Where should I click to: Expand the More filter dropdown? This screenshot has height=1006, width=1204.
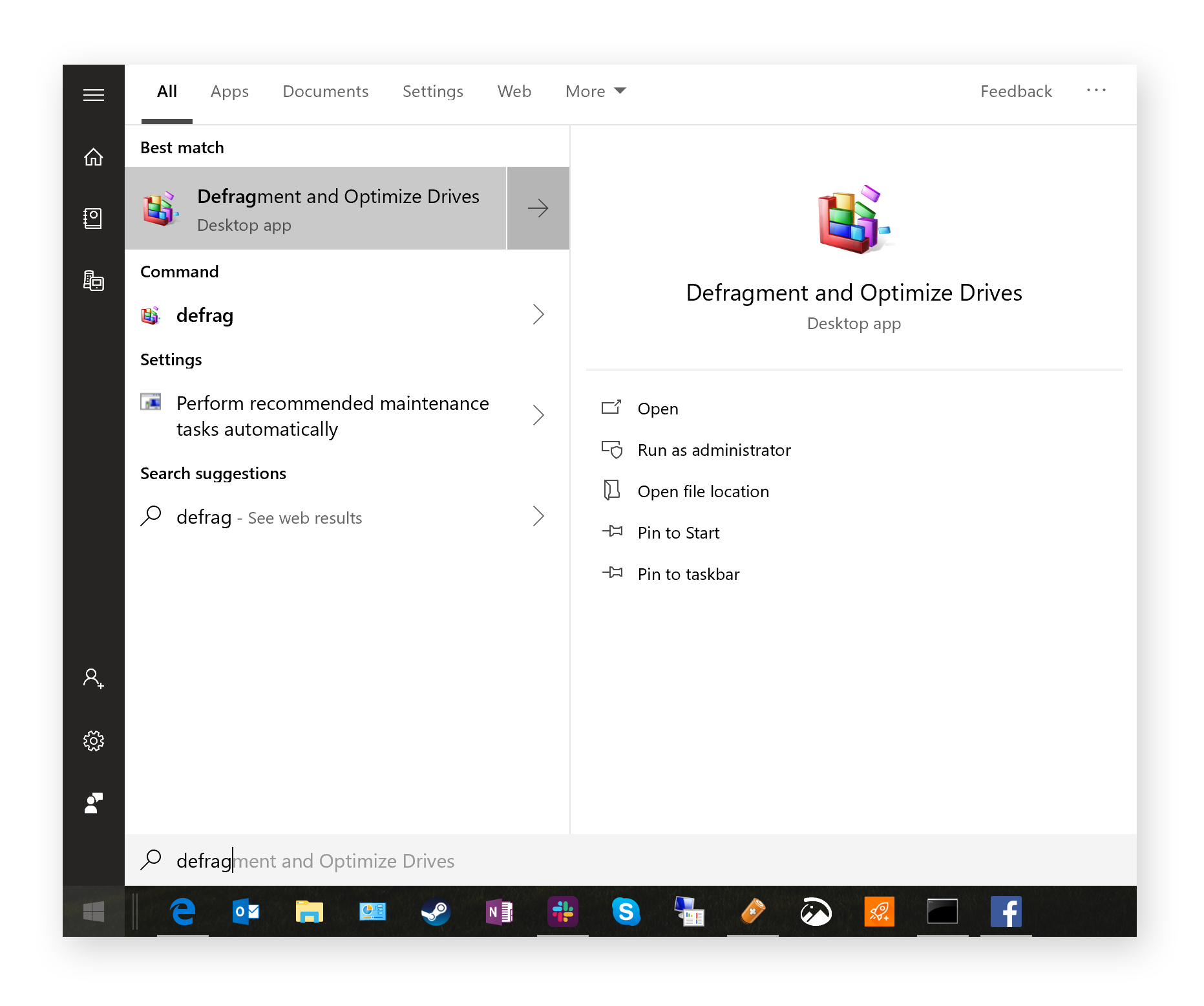(x=595, y=91)
